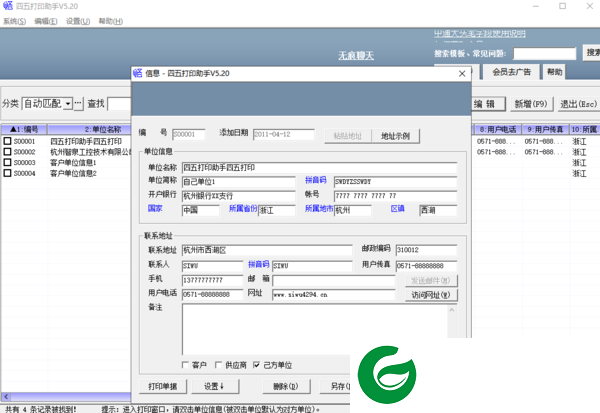Click the 用户传真 input field
Screen dimensions: 600x413
(426, 266)
